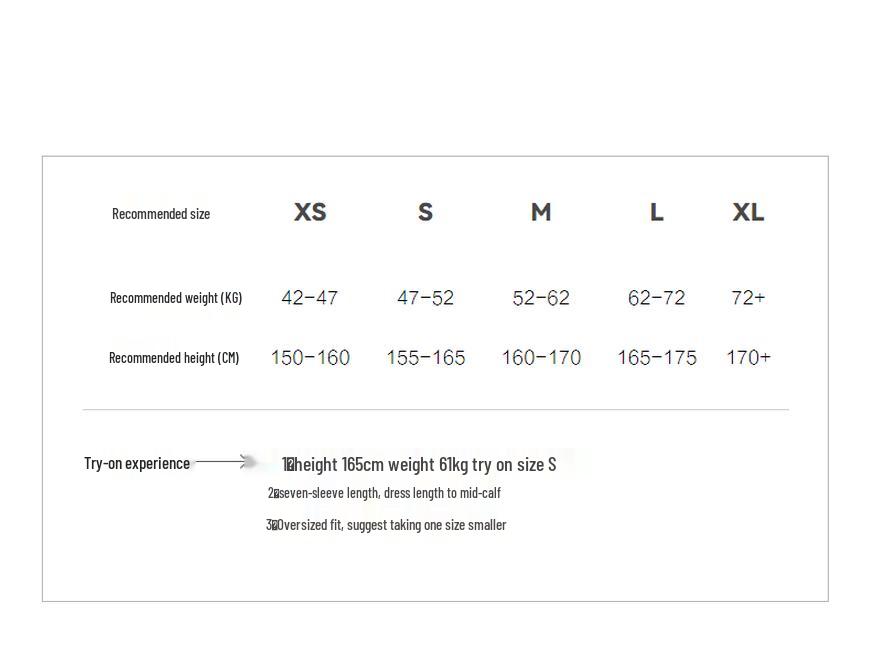The height and width of the screenshot is (654, 871).
Task: Select weight range 62-72
Action: [x=657, y=298]
